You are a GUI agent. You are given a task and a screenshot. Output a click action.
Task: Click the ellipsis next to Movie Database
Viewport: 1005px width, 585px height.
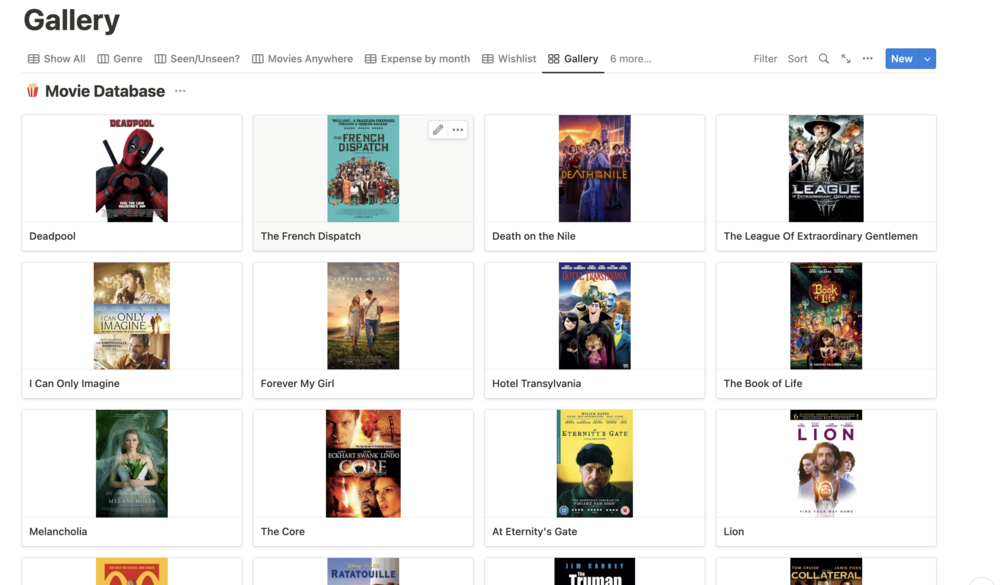coord(180,91)
